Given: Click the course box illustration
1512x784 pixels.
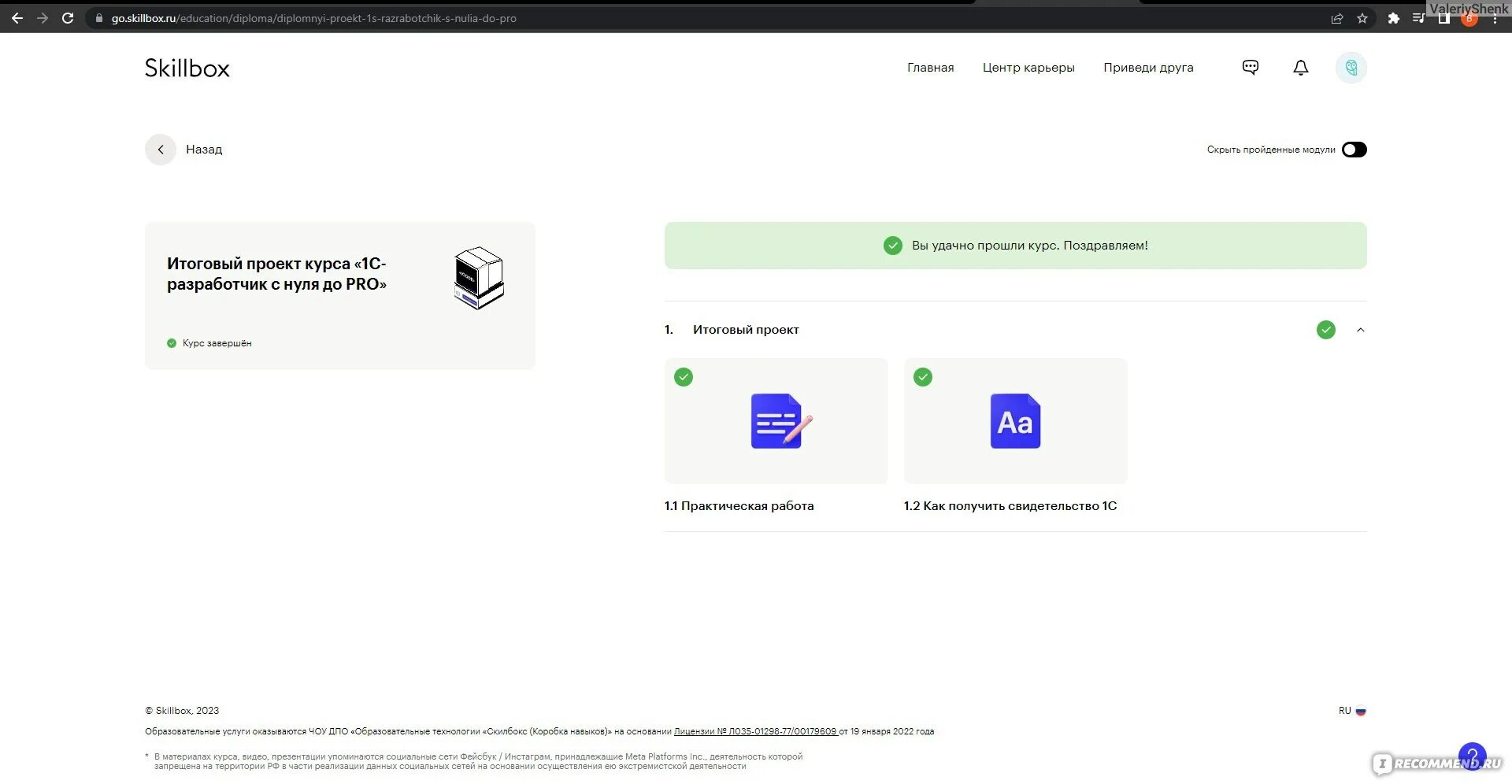Looking at the screenshot, I should 479,278.
